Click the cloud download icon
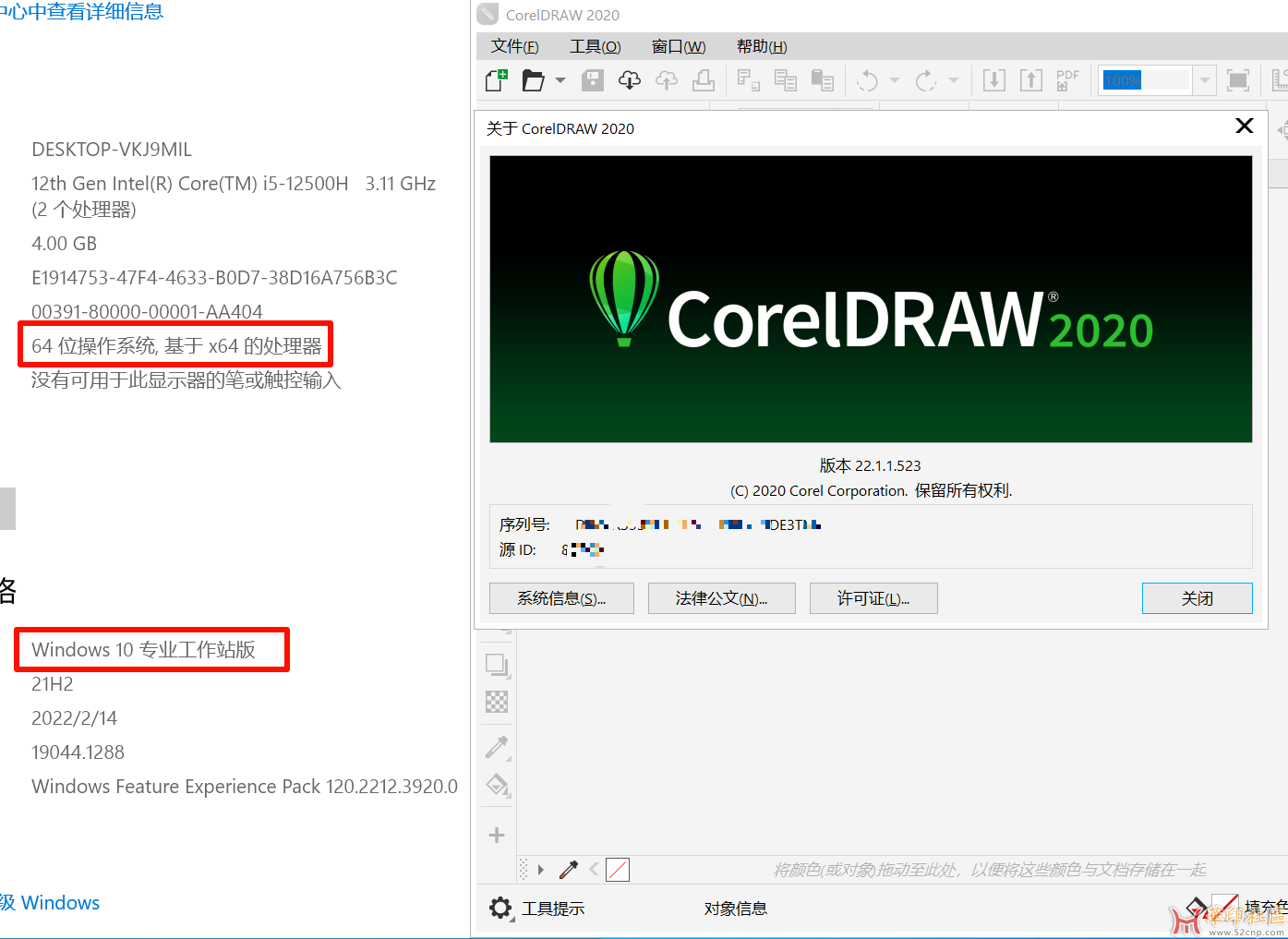 coord(630,80)
